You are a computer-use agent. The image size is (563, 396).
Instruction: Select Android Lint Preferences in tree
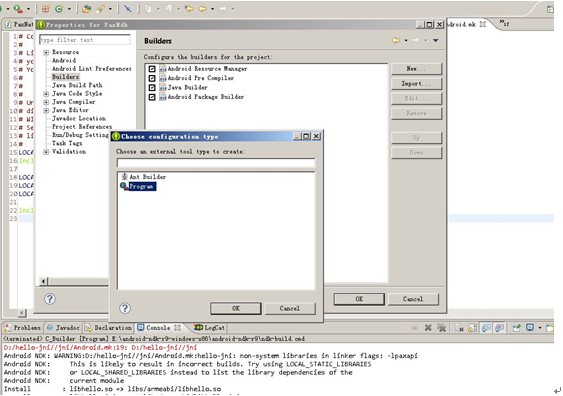coord(92,69)
